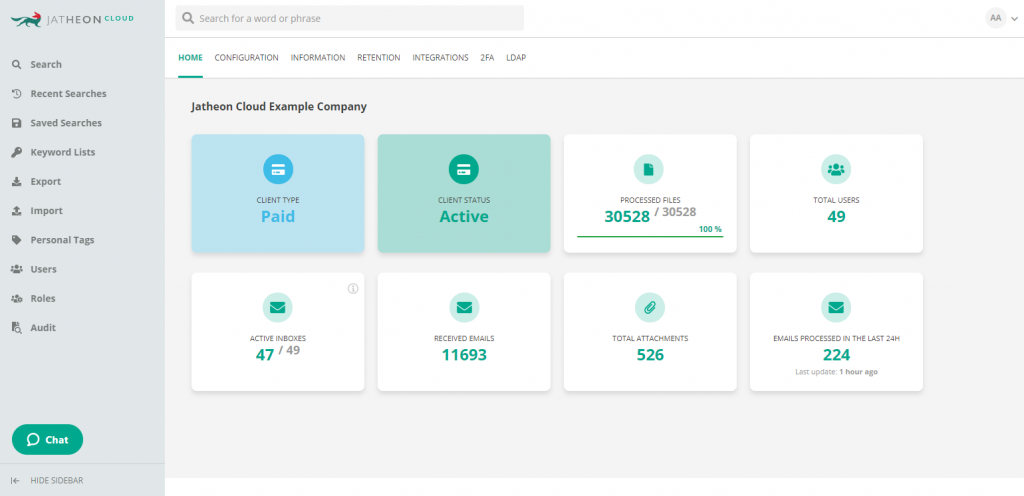1024x496 pixels.
Task: Open the Import page in the sidebar
Action: point(46,211)
